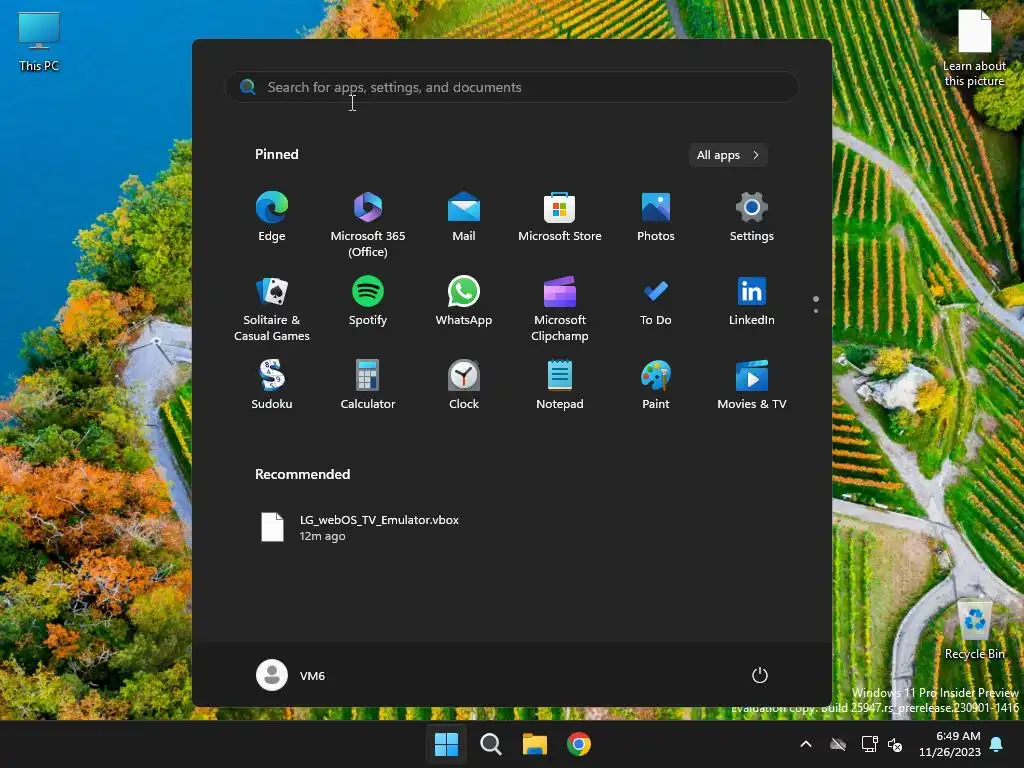Screen dimensions: 1024x768
Task: Click the Power button in Start menu
Action: (x=760, y=675)
